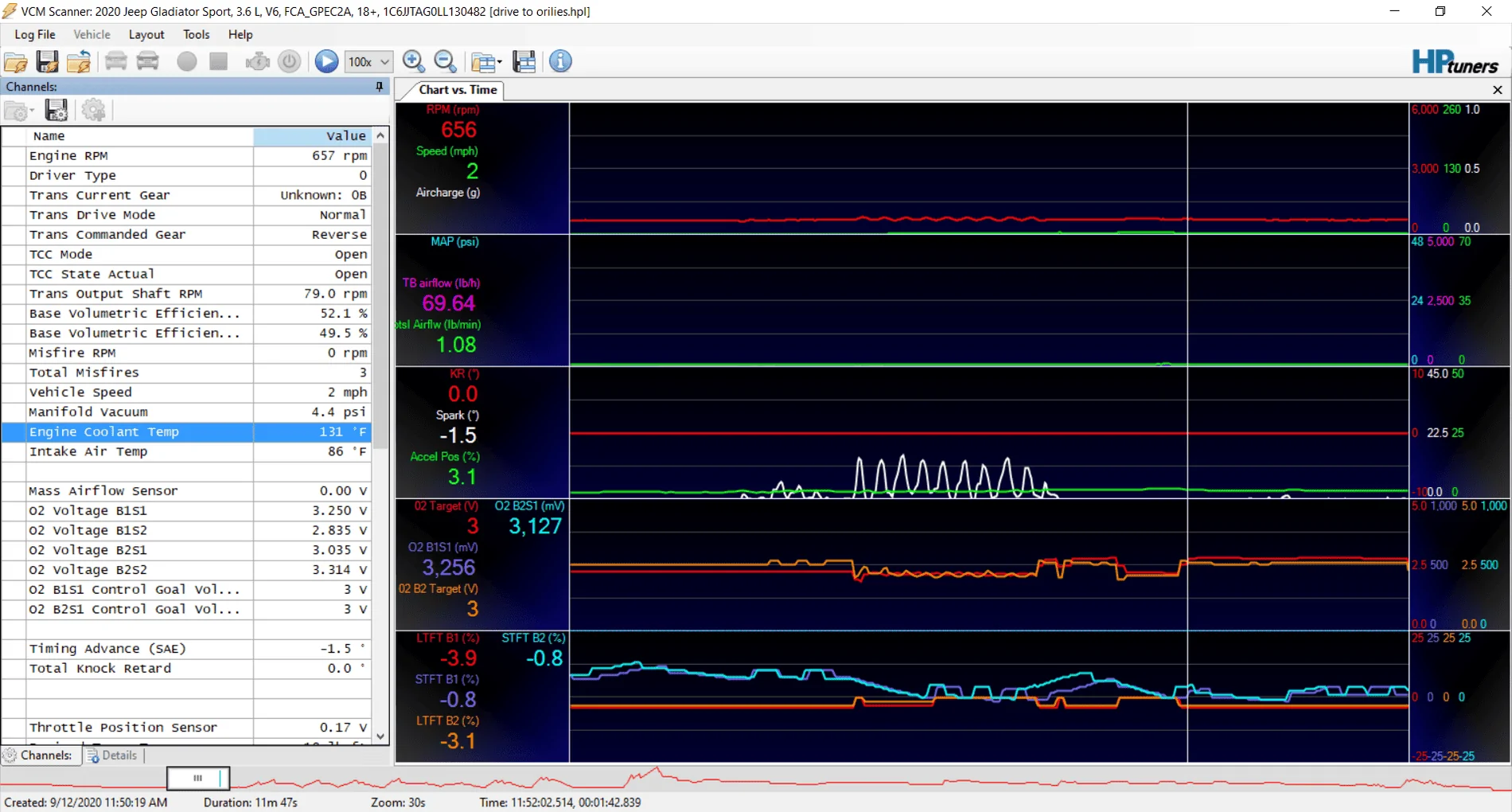This screenshot has width=1512, height=812.
Task: Click the add channel gear icon
Action: [x=93, y=111]
